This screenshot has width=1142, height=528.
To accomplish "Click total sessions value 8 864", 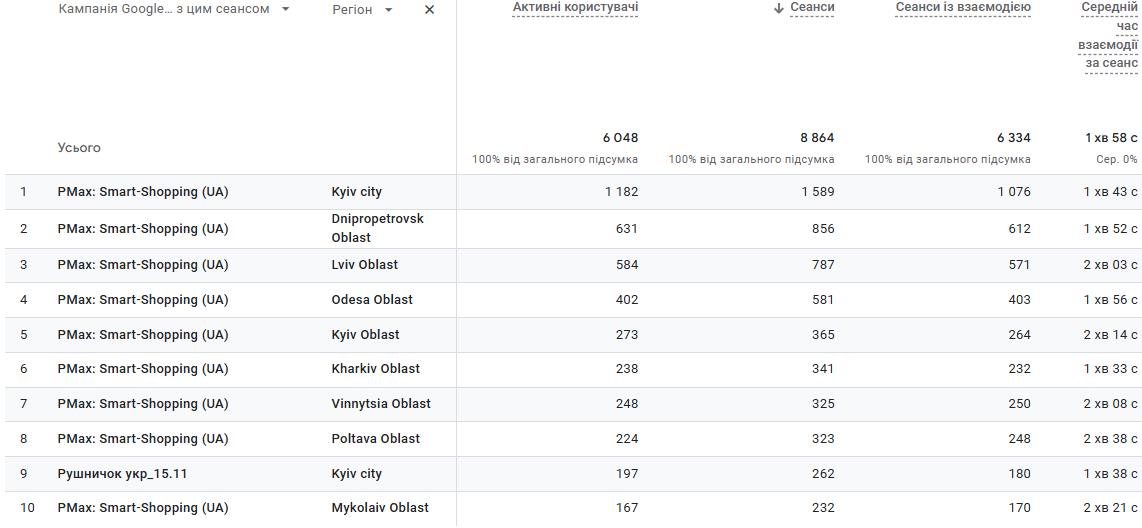I will coord(816,138).
